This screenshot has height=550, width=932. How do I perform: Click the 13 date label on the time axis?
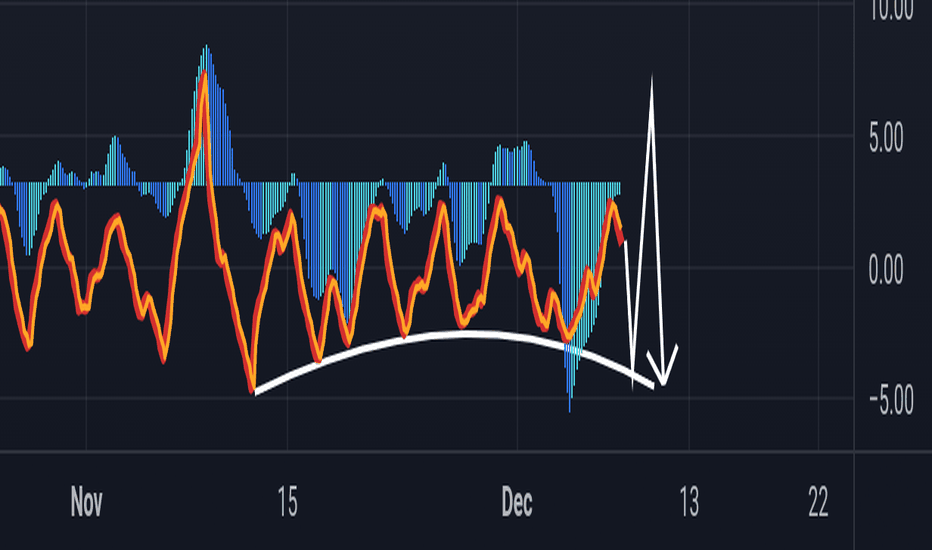689,502
